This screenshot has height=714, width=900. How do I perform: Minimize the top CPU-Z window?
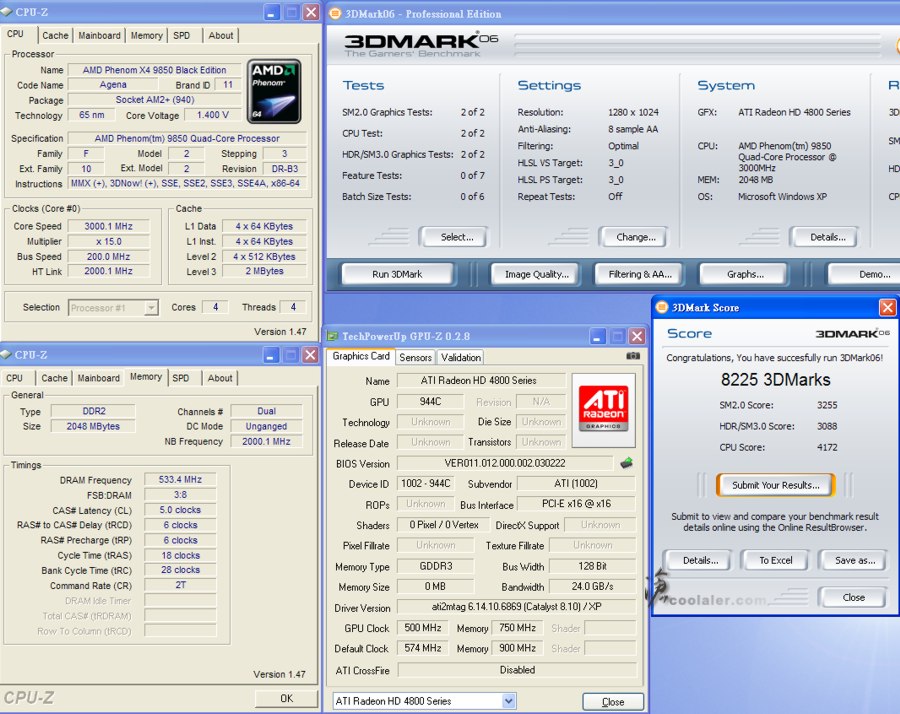point(271,12)
